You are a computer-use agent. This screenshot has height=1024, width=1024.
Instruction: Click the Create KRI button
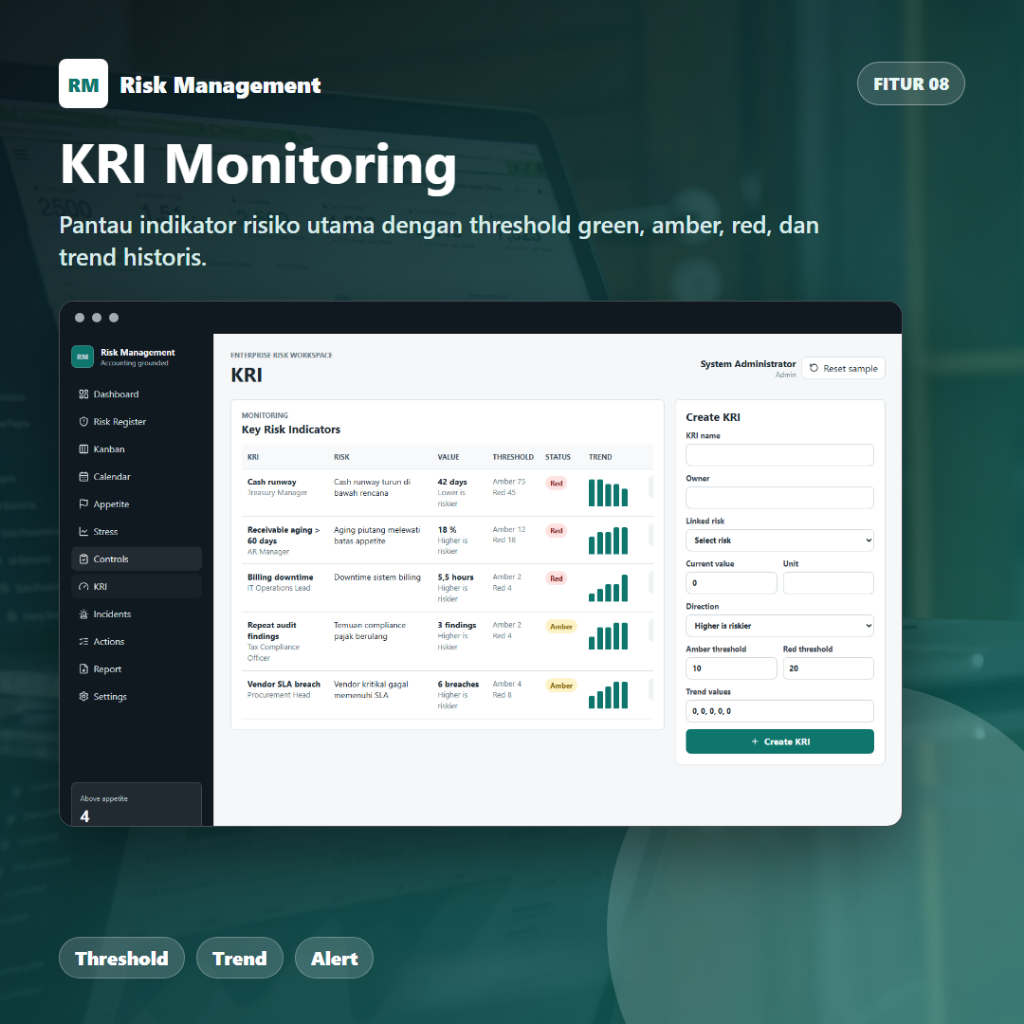[x=779, y=741]
